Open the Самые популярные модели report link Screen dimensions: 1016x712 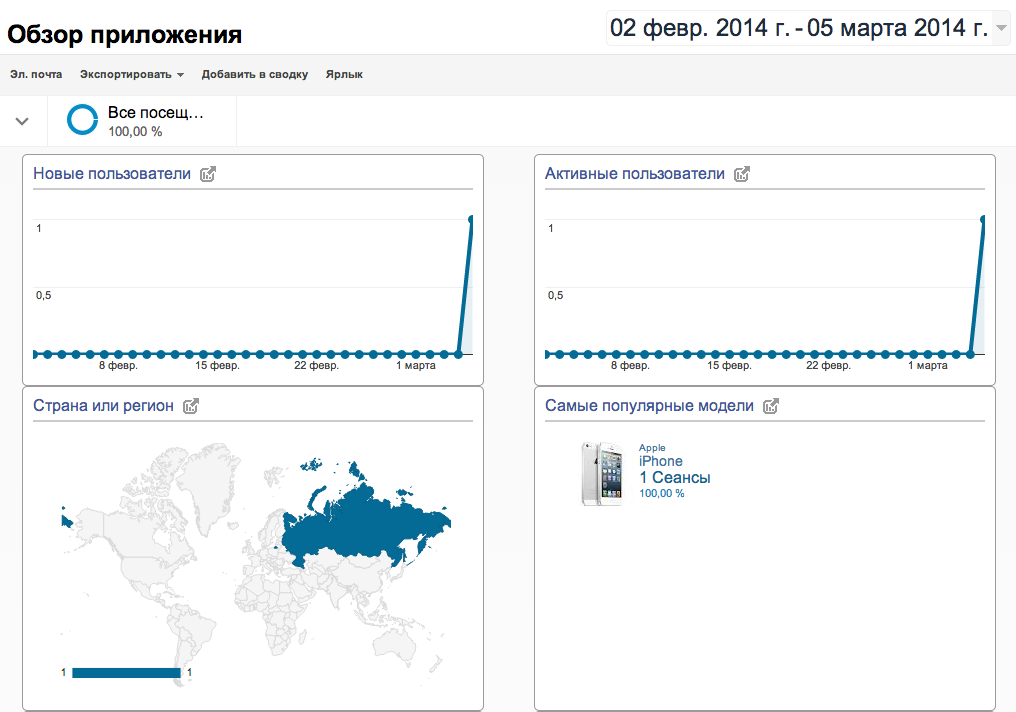pyautogui.click(x=649, y=406)
